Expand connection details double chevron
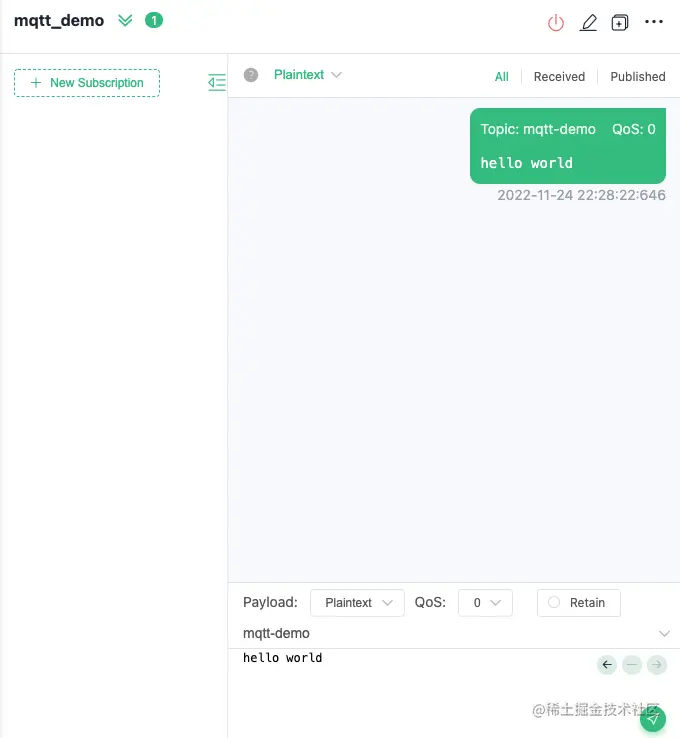The width and height of the screenshot is (680, 738). coord(125,20)
